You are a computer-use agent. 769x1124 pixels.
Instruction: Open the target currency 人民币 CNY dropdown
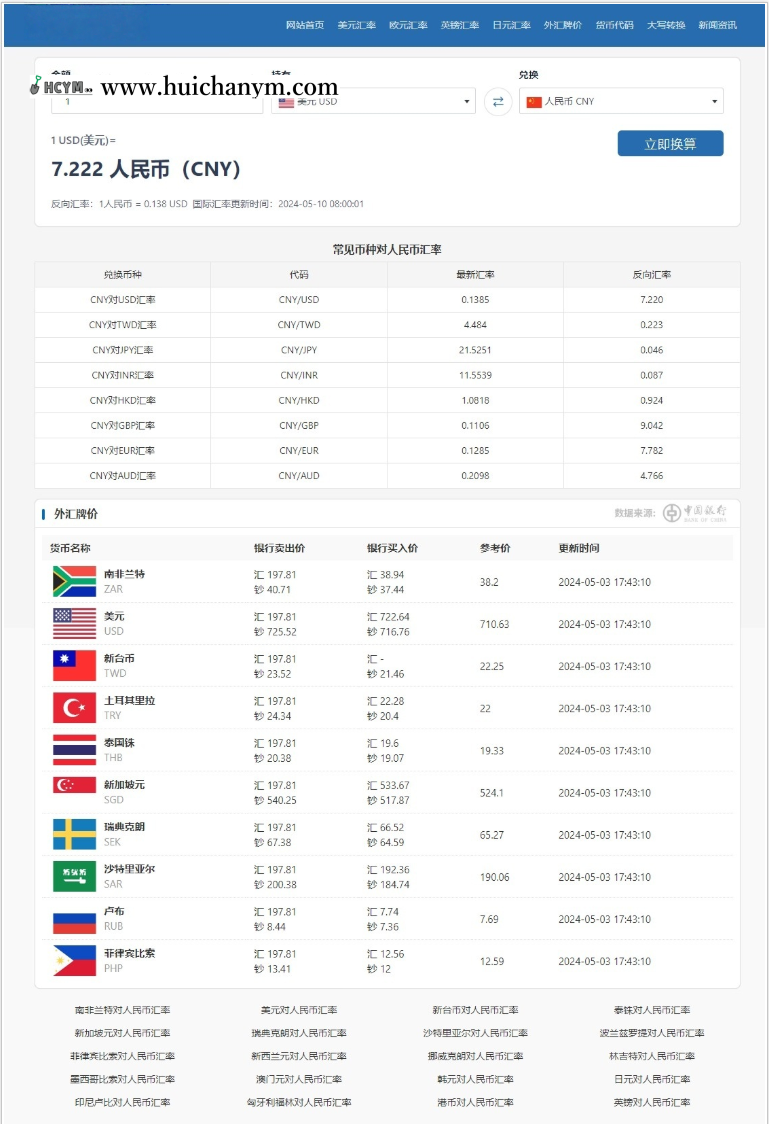pyautogui.click(x=621, y=101)
